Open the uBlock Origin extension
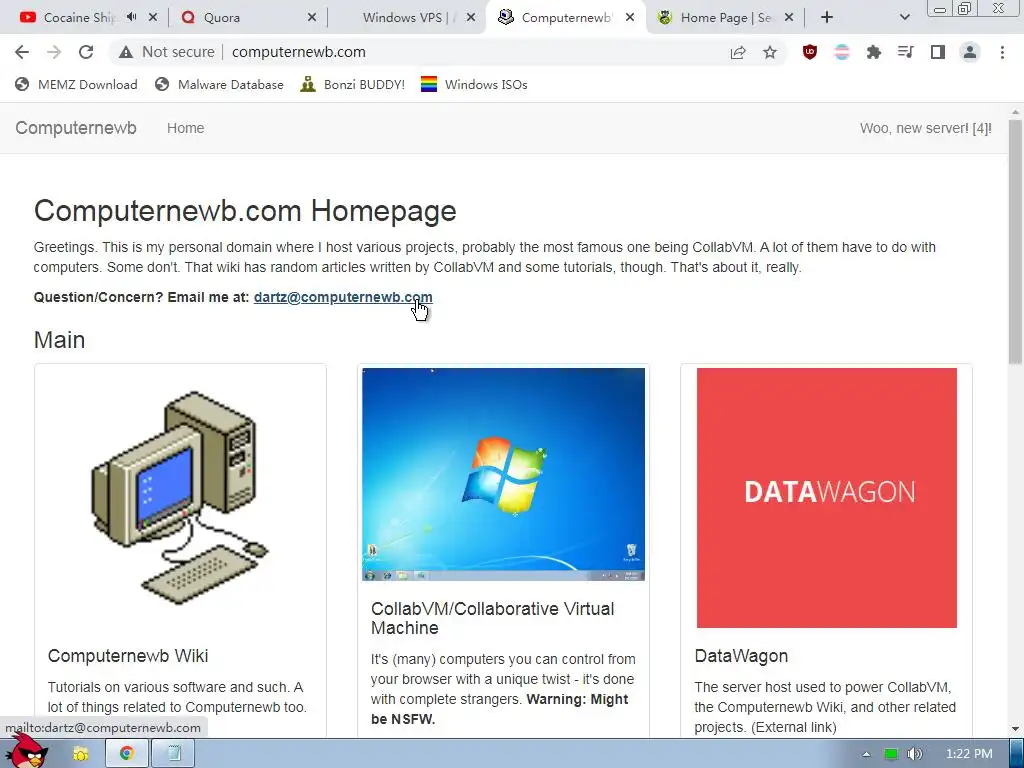The image size is (1024, 768). click(810, 52)
